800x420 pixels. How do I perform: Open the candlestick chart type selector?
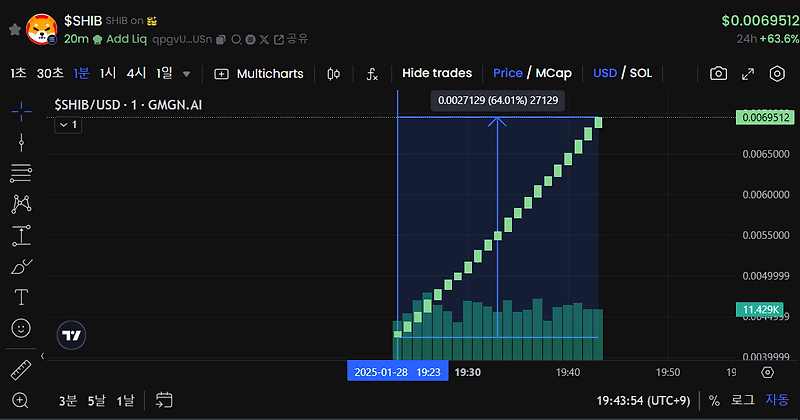pos(334,74)
